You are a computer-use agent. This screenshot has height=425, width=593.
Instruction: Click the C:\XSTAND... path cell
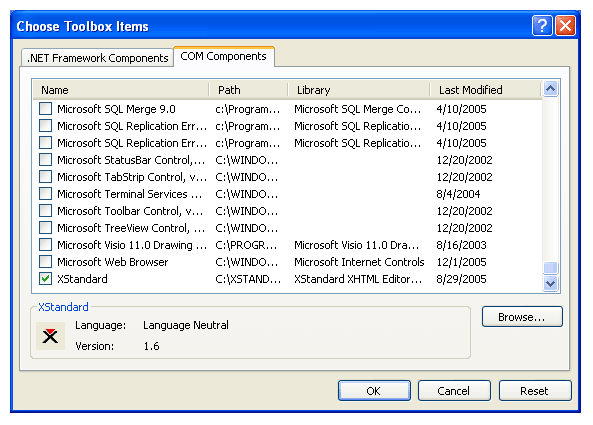pyautogui.click(x=248, y=279)
